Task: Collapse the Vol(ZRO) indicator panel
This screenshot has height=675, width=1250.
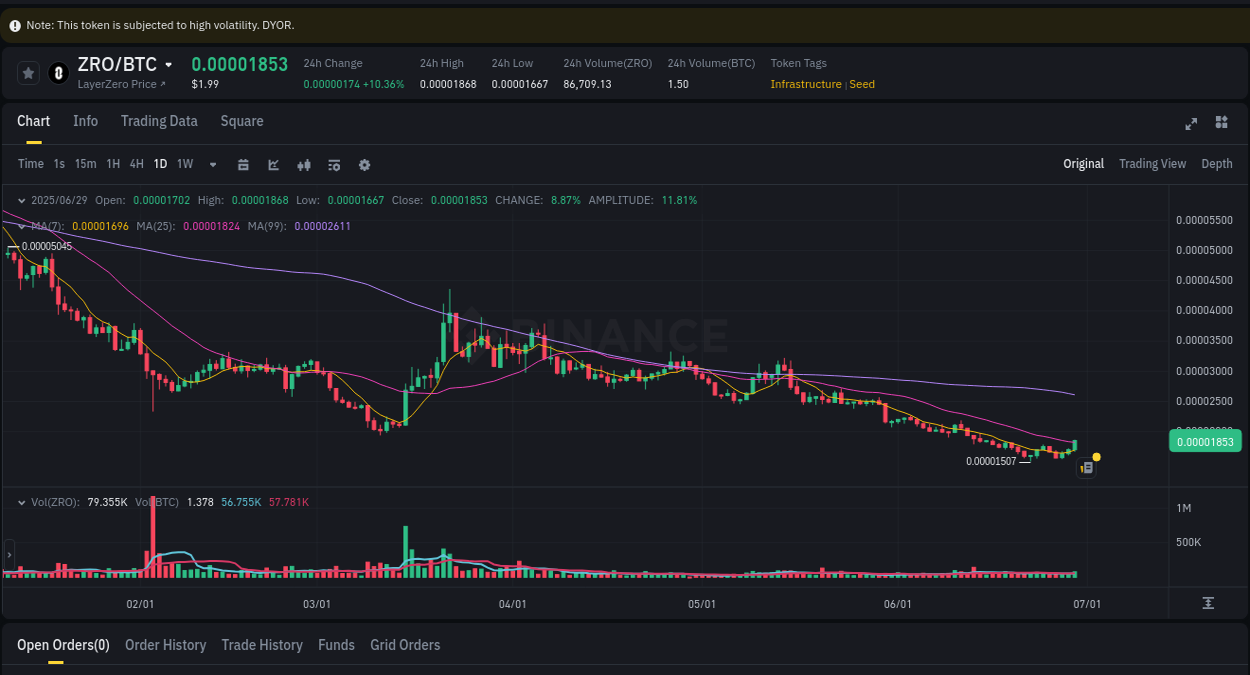Action: (20, 501)
